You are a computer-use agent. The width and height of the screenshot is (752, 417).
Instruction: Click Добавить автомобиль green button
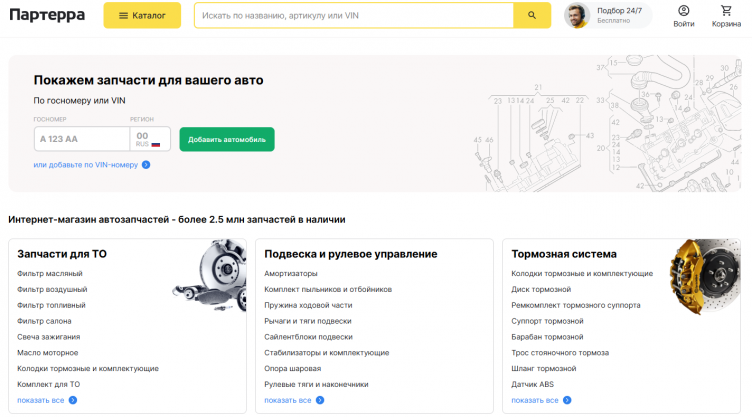[227, 139]
